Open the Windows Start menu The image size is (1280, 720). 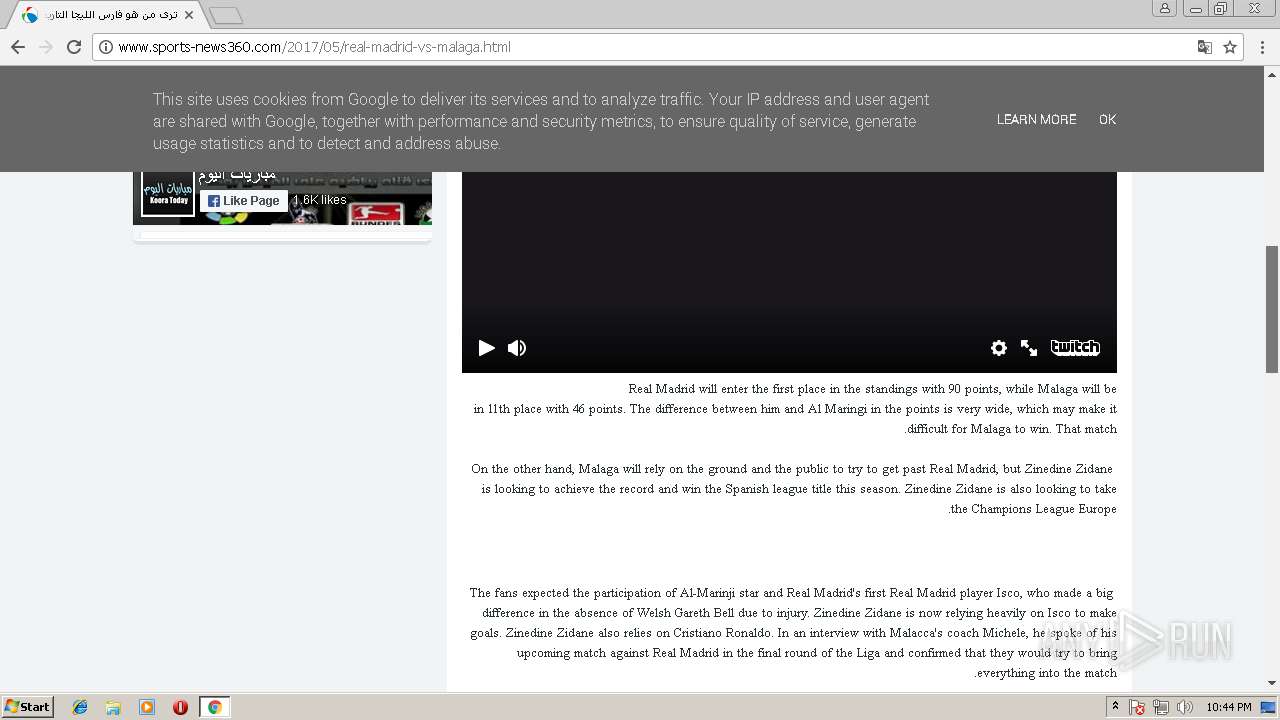(28, 707)
